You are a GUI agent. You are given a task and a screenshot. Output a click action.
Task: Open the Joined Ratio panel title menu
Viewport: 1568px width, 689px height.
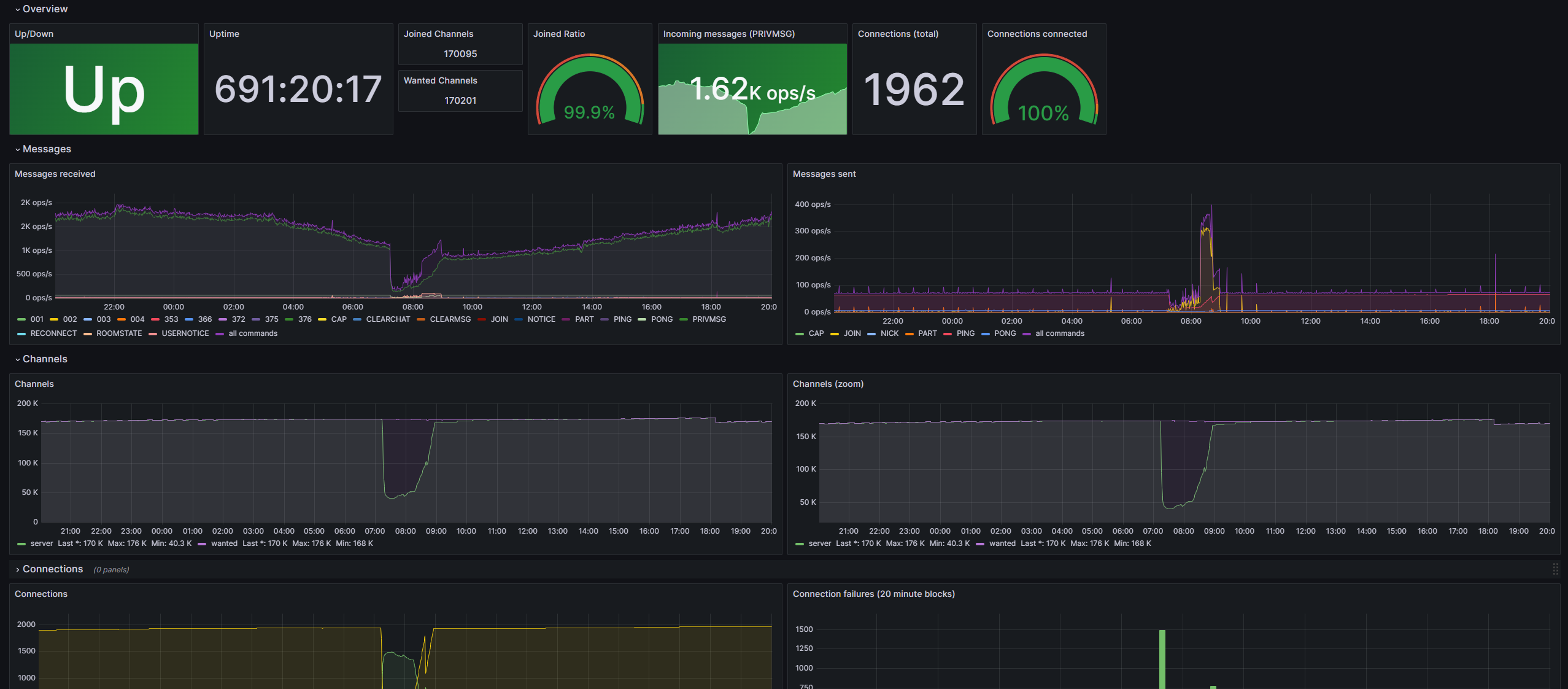pyautogui.click(x=558, y=34)
